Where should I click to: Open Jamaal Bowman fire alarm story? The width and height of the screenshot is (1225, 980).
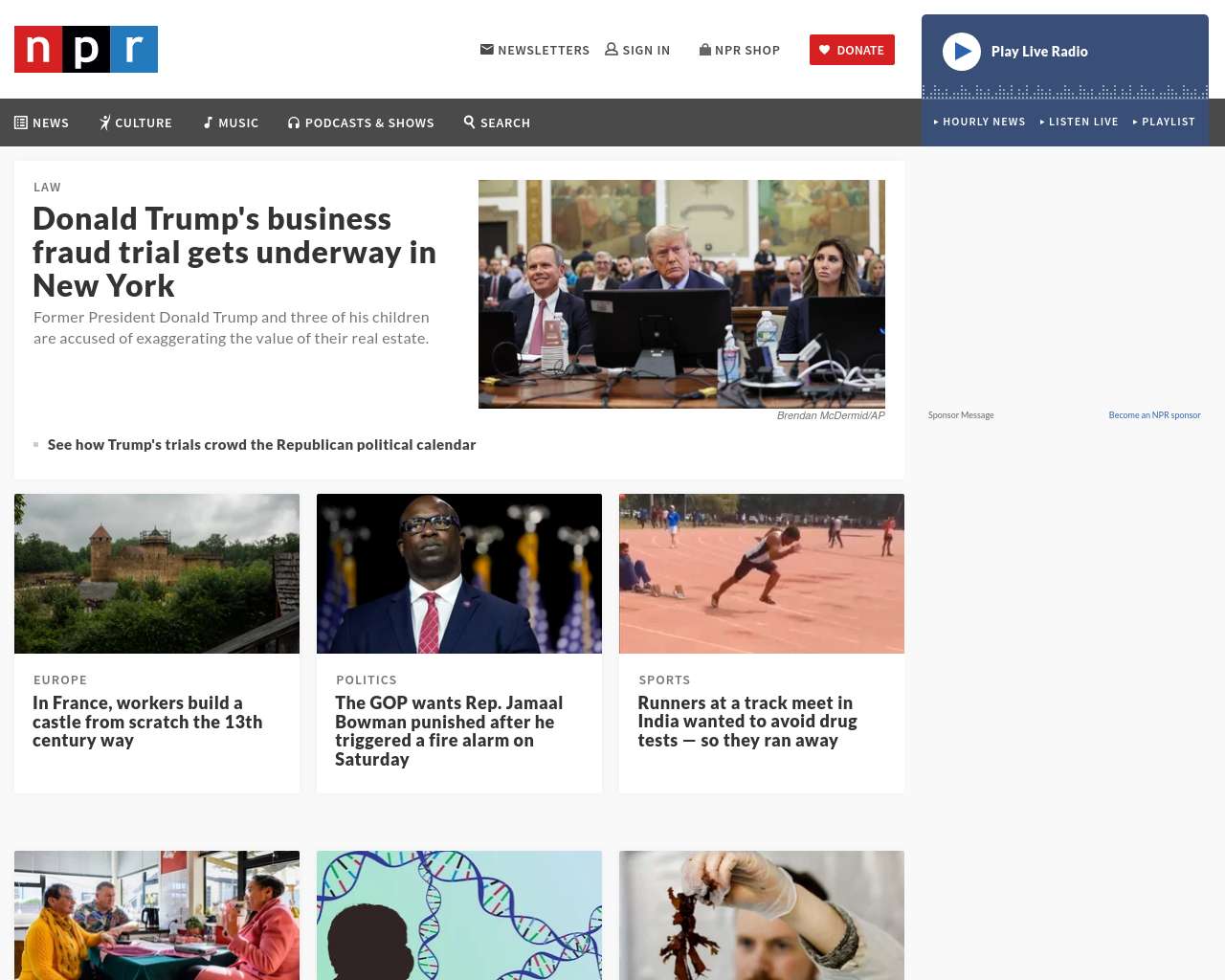(x=449, y=731)
